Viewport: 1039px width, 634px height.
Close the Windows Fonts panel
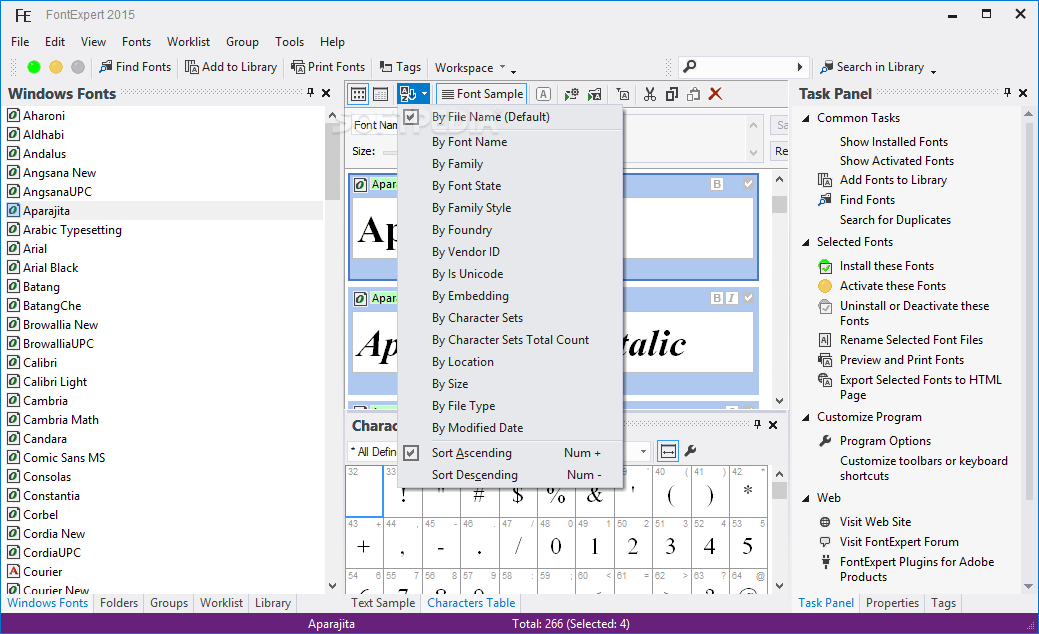[x=326, y=93]
